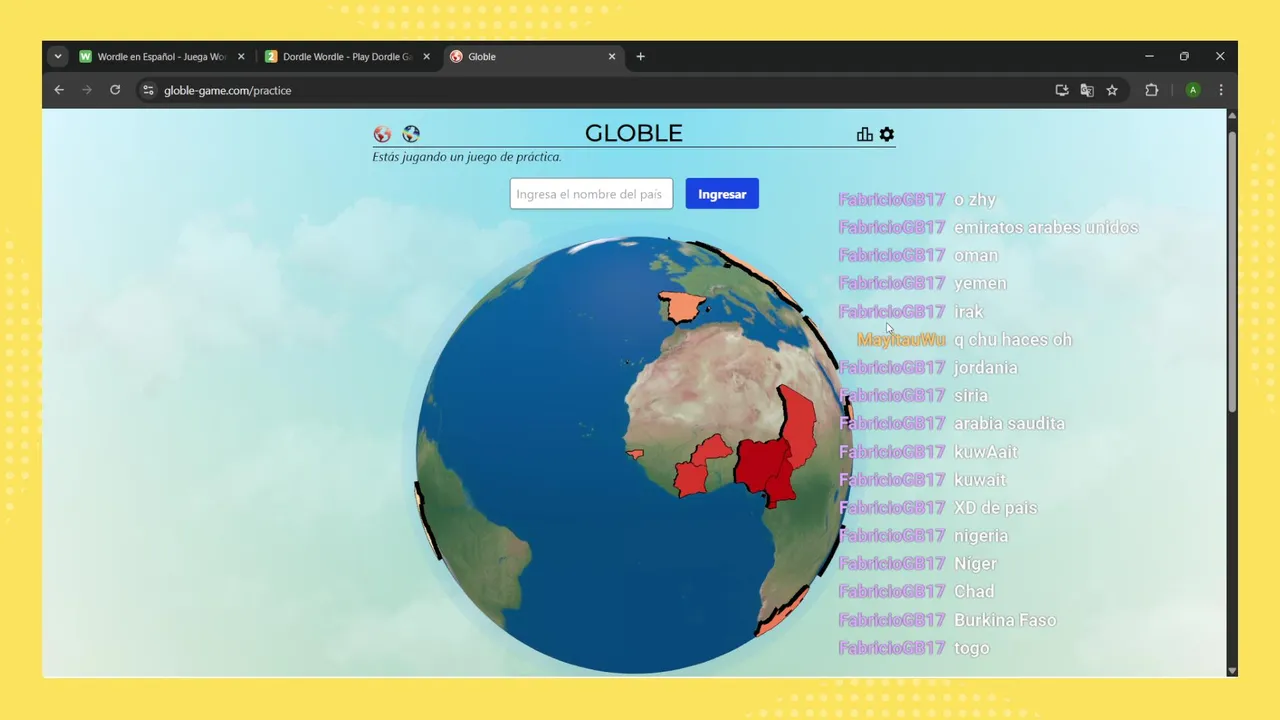Open a new browser tab
The height and width of the screenshot is (720, 1280).
point(641,57)
